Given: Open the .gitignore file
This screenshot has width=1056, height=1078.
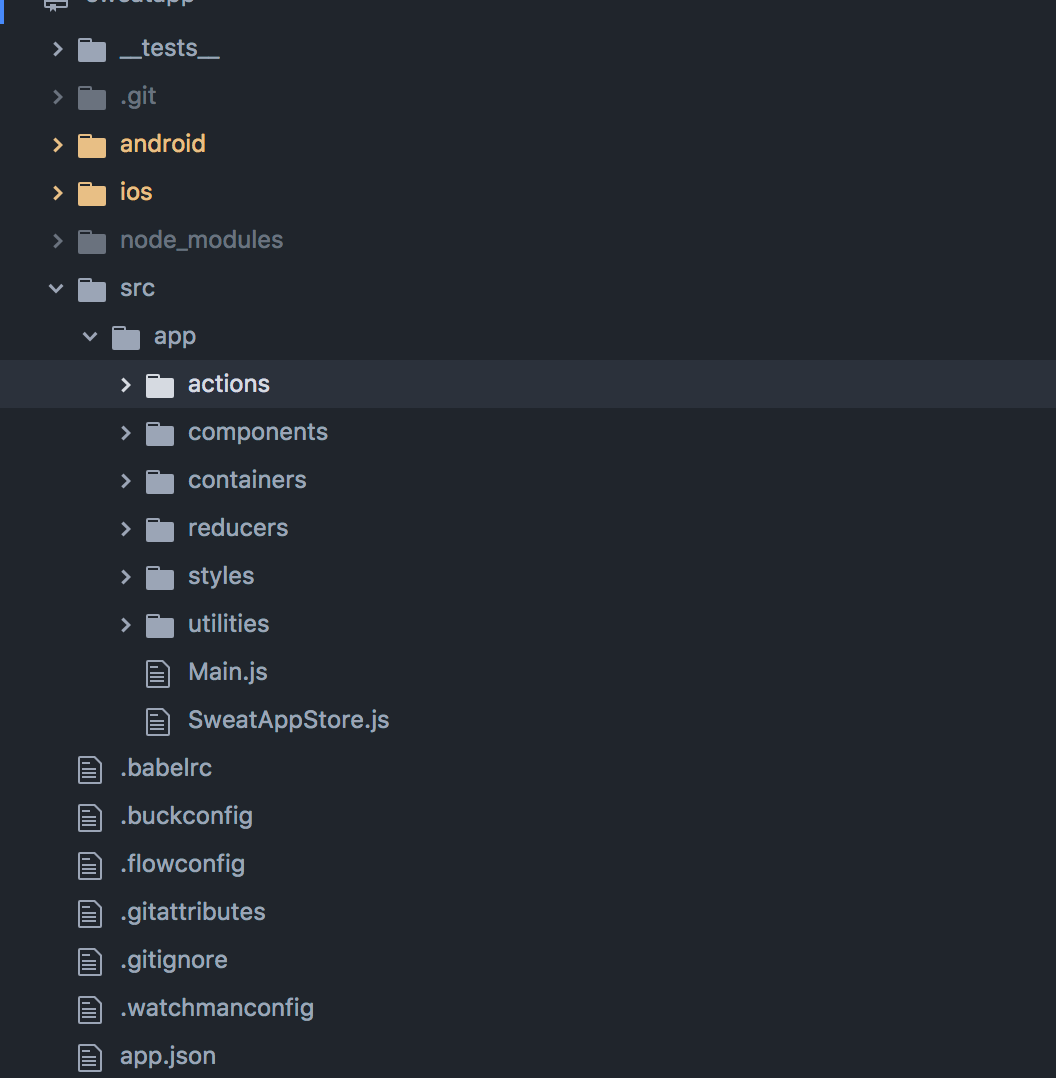Looking at the screenshot, I should click(175, 960).
